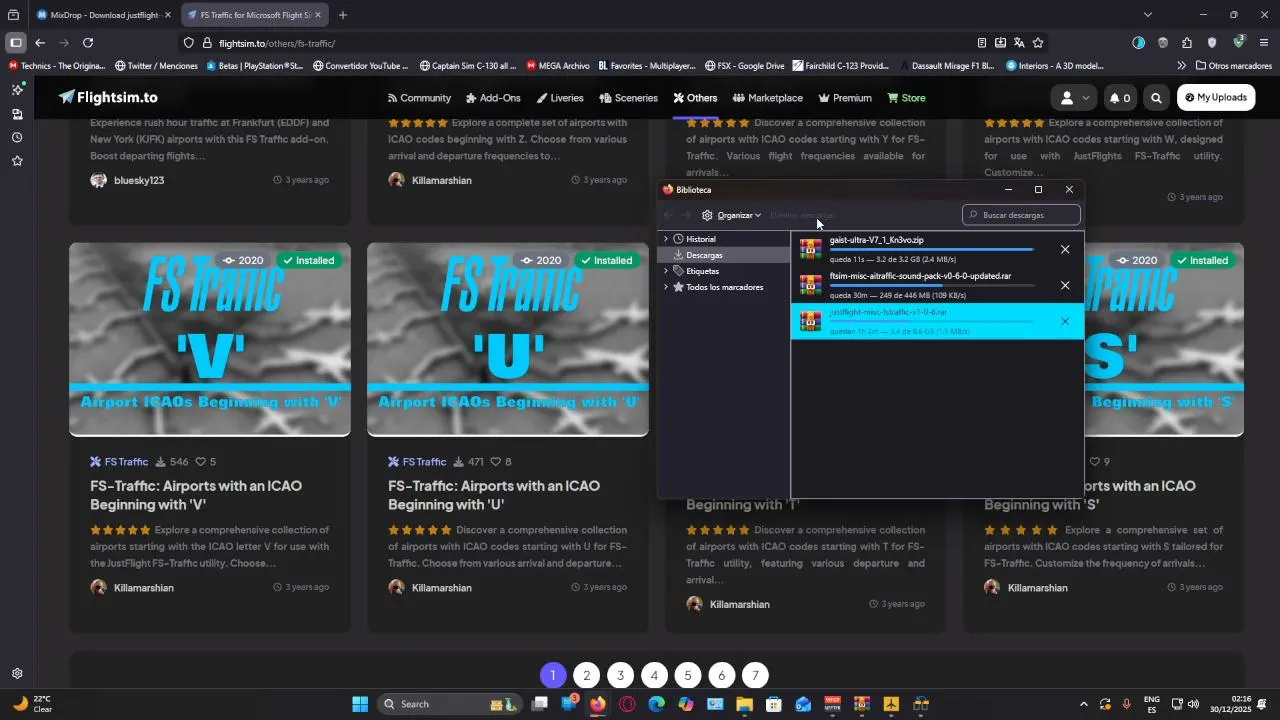This screenshot has width=1280, height=720.
Task: Select Descargas in the Biblioteca sidebar
Action: tap(704, 255)
